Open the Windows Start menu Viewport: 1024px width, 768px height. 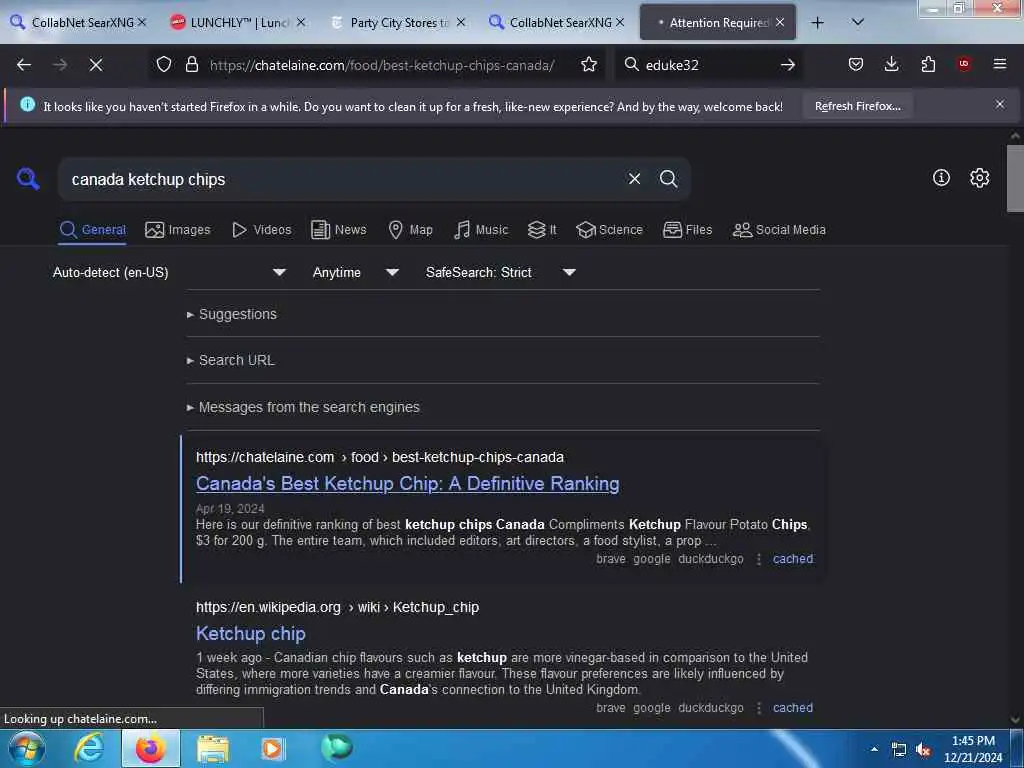pyautogui.click(x=26, y=748)
